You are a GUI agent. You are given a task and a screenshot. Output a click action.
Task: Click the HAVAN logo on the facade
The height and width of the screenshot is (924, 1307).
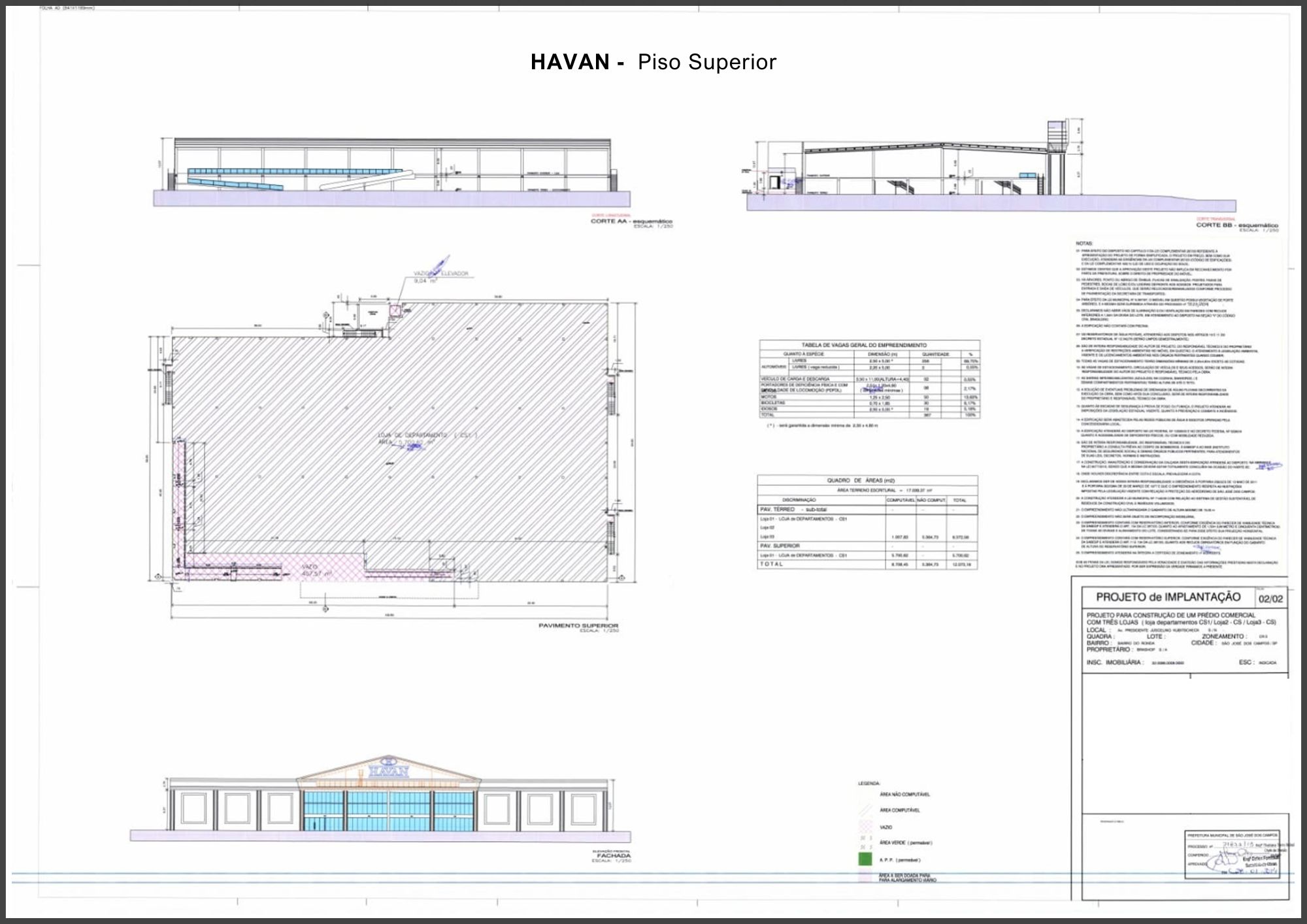click(389, 770)
